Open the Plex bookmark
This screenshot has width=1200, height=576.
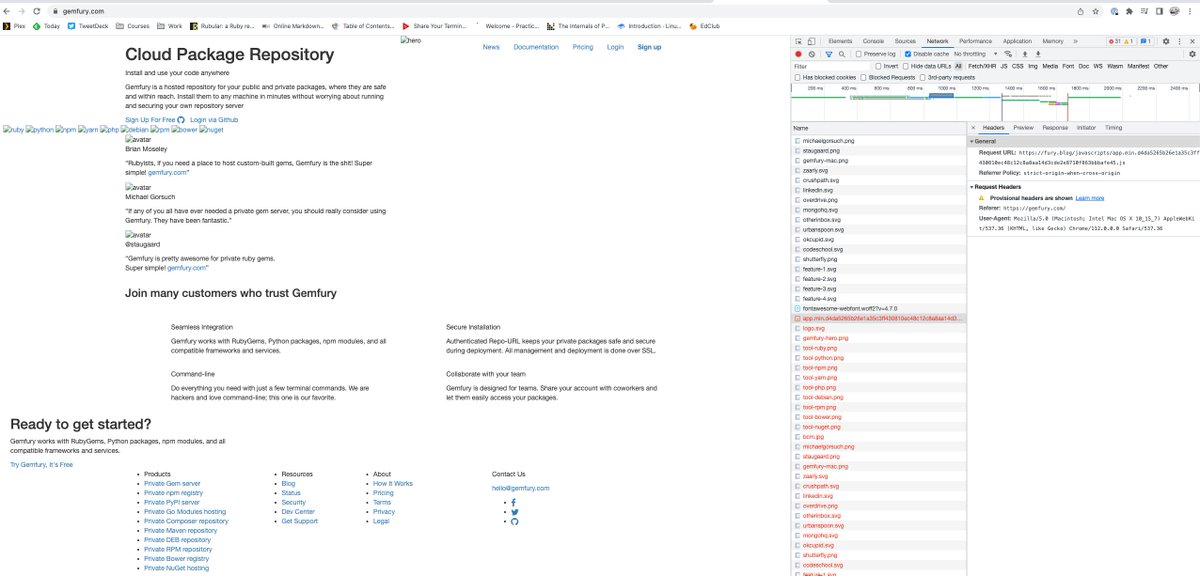coord(15,26)
